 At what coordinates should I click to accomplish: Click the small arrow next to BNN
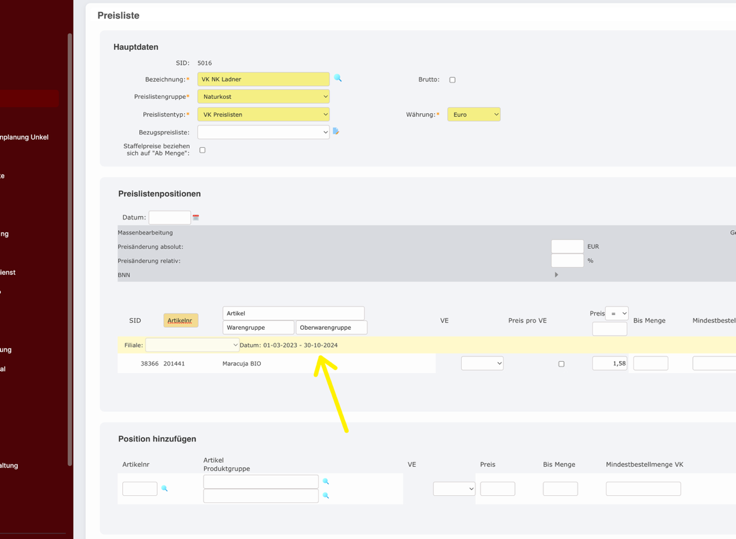tap(557, 274)
